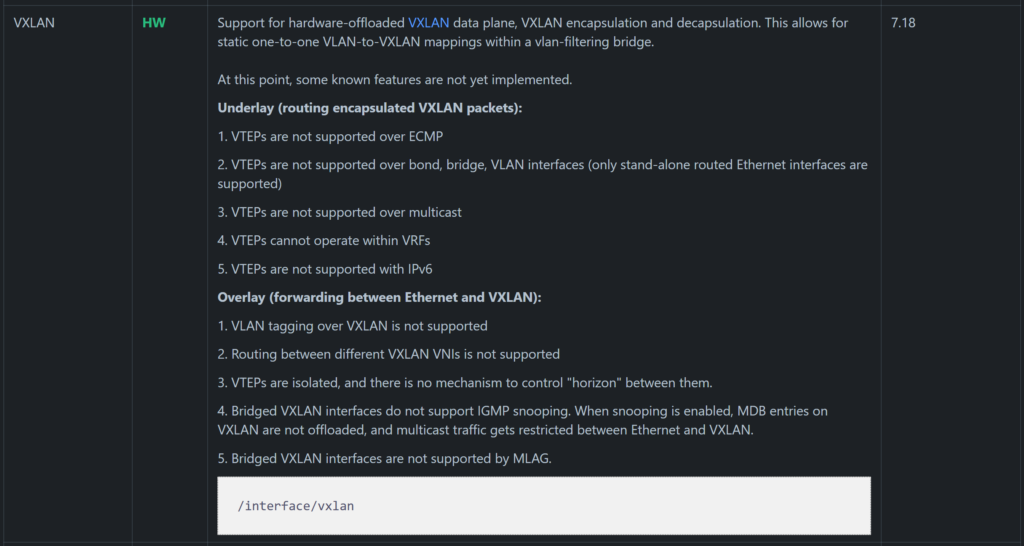Click the routing between VXLAN VNIs line
Viewport: 1024px width, 546px height.
[389, 354]
